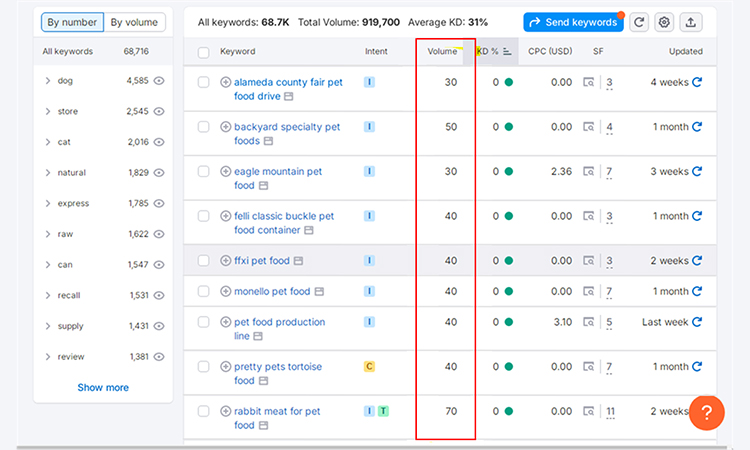Expand the cat keyword group
This screenshot has width=750, height=450.
pyautogui.click(x=48, y=142)
